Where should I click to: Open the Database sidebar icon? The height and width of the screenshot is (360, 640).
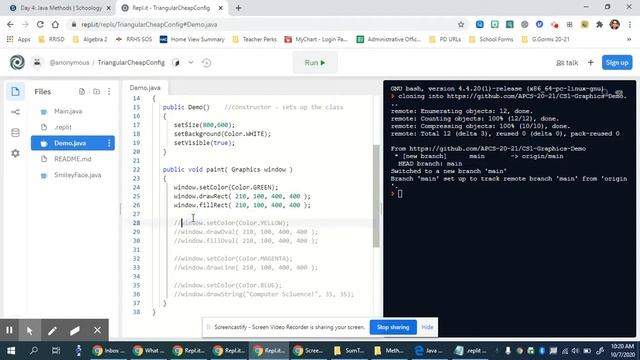[16, 133]
